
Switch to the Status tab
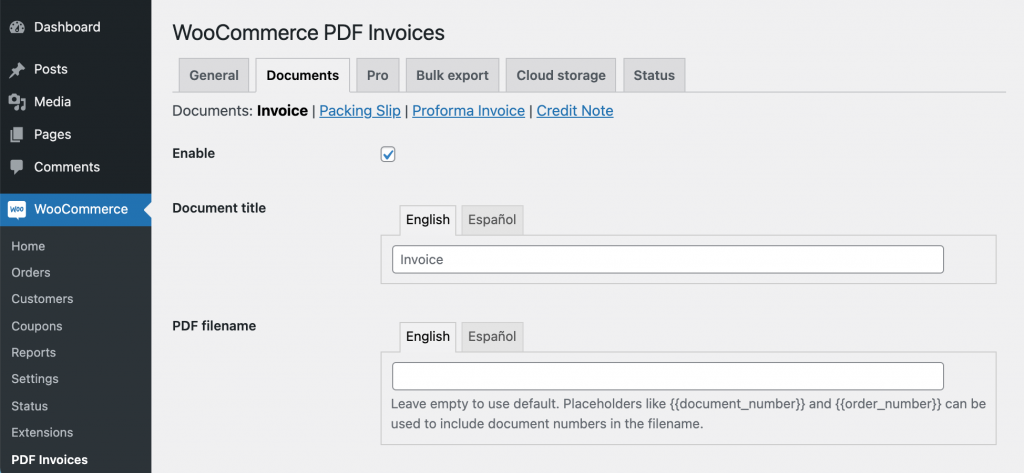pos(654,75)
